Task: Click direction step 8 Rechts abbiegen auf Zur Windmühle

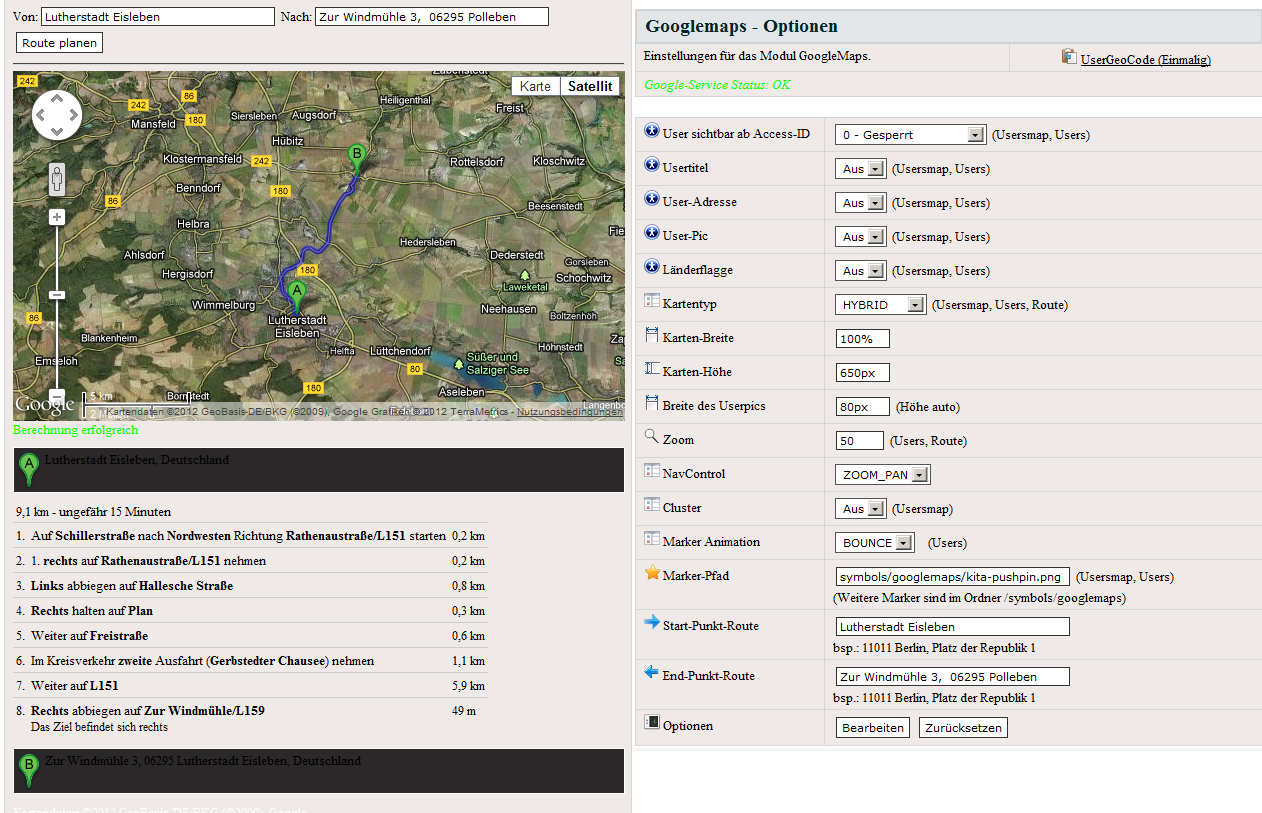Action: (251, 719)
